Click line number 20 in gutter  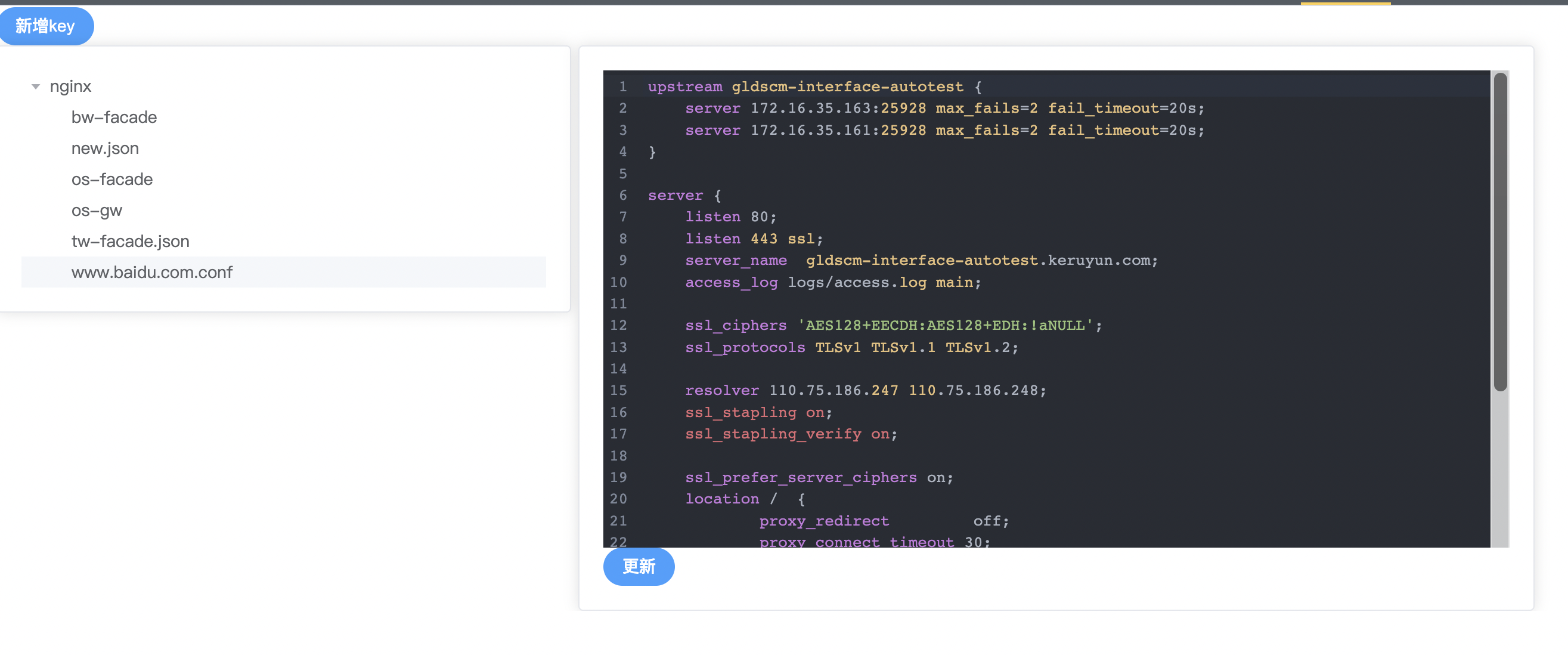tap(618, 499)
